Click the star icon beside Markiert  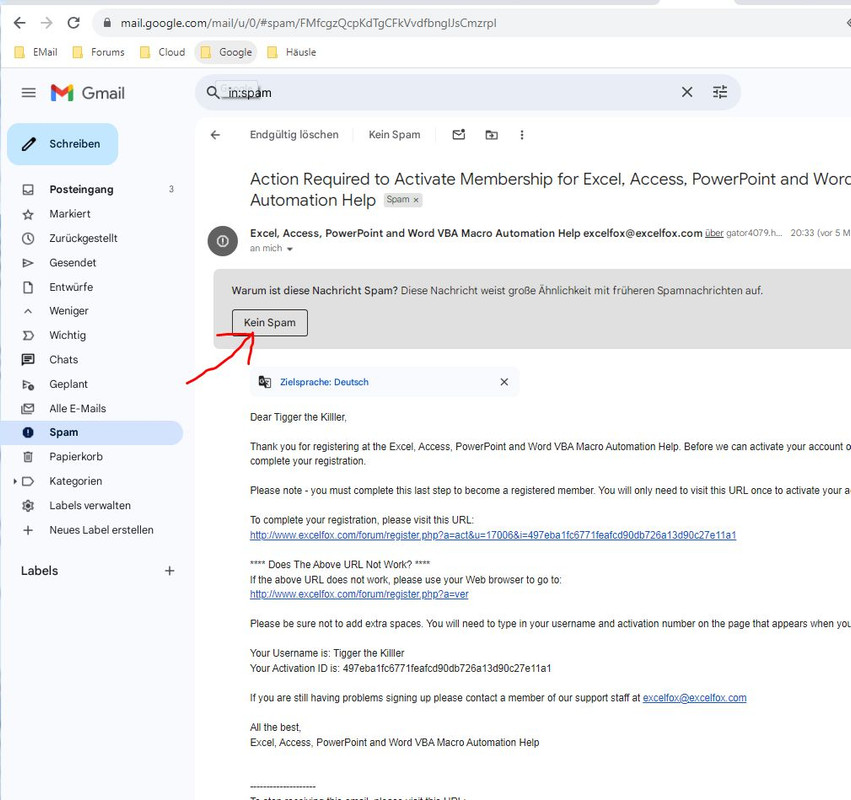(x=28, y=214)
